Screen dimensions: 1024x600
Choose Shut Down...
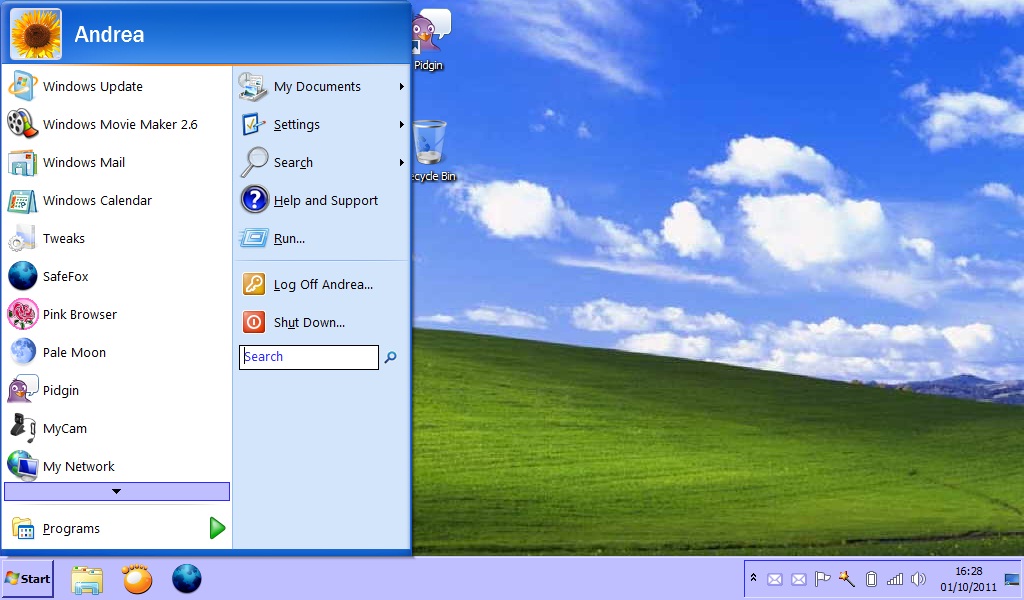point(322,323)
